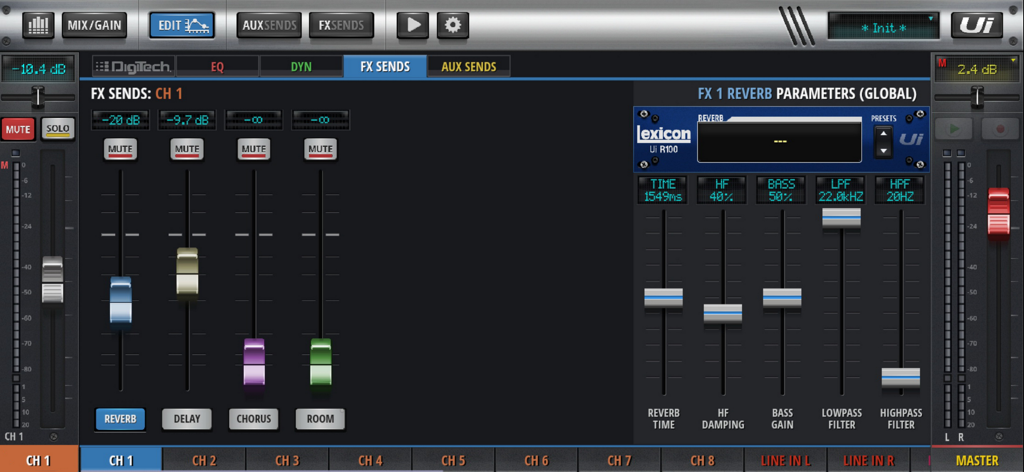Click the Highpass Filter slider handle
The width and height of the screenshot is (1024, 472).
coord(901,377)
